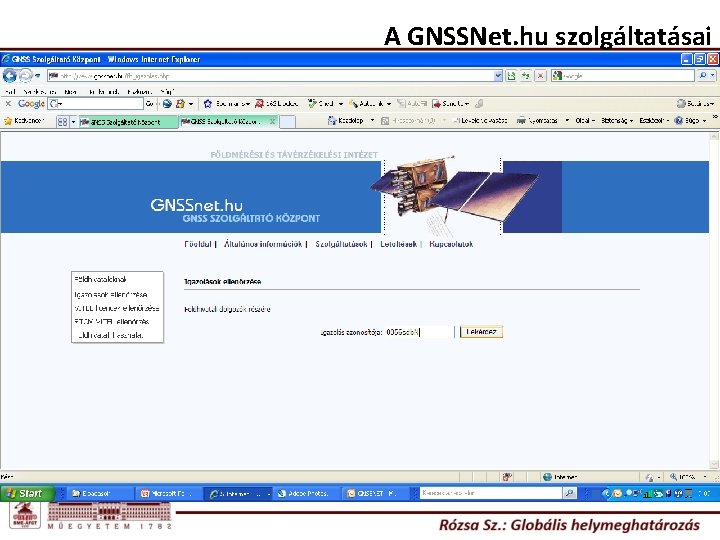Click the magnifier search button

[703, 75]
